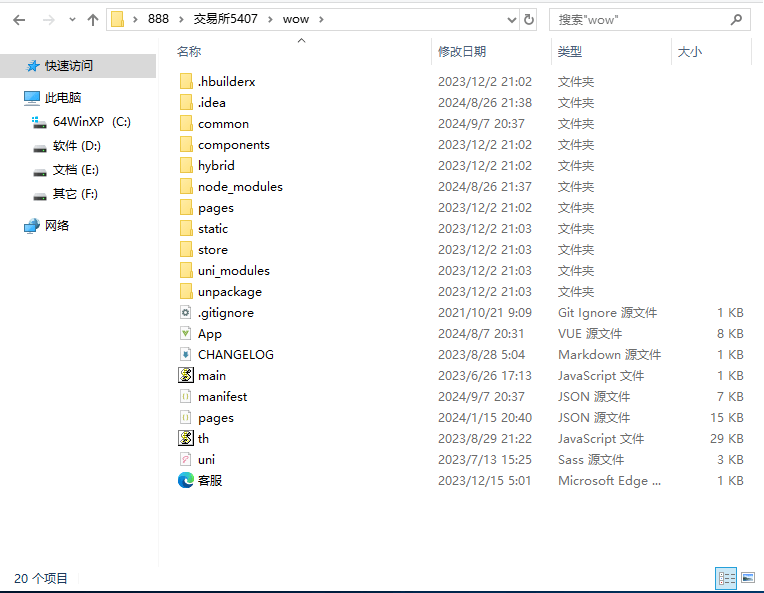Viewport: 764px width, 593px height.
Task: Go forward with the right arrow
Action: (x=49, y=20)
